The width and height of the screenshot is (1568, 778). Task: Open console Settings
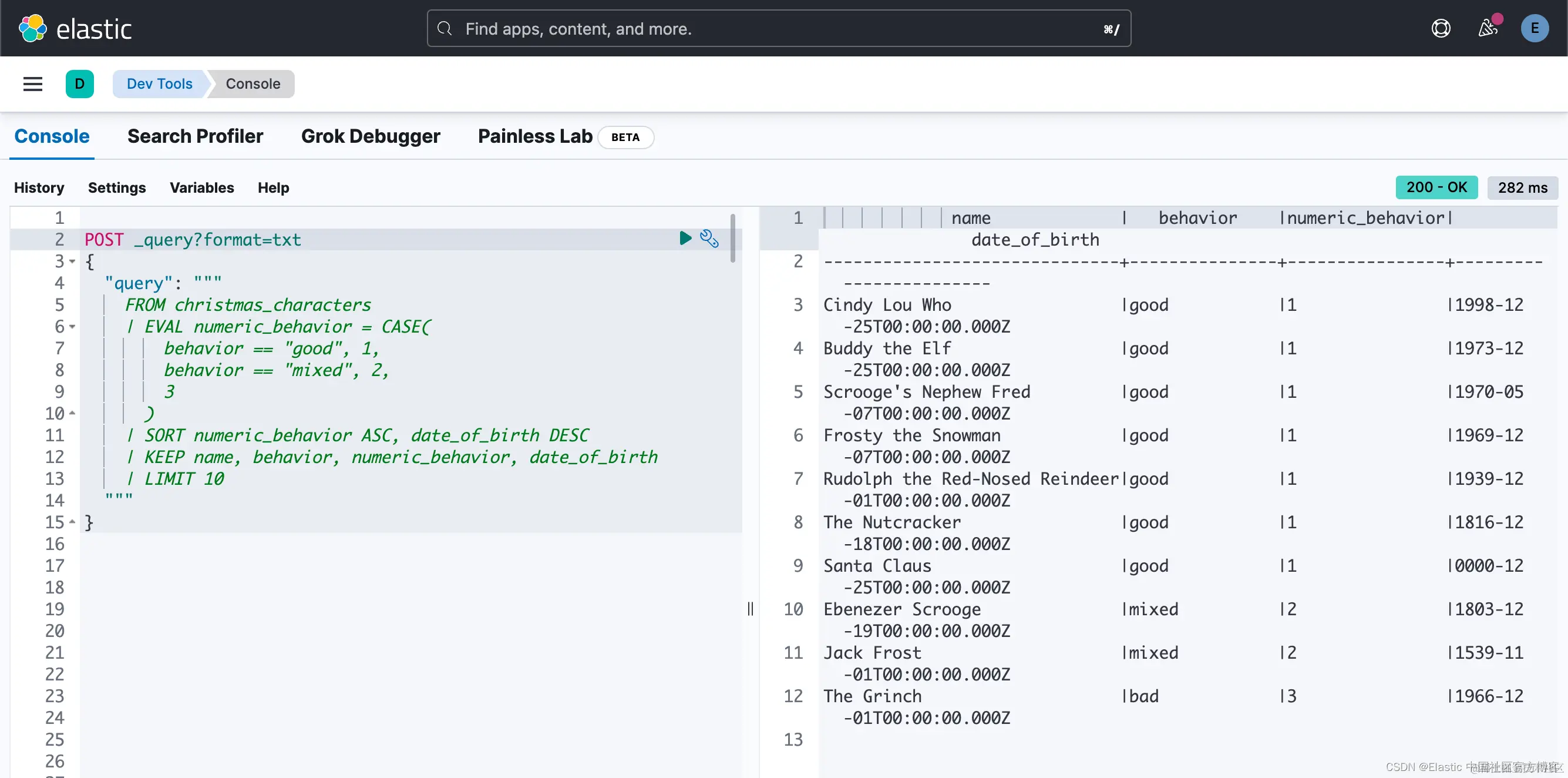click(117, 187)
